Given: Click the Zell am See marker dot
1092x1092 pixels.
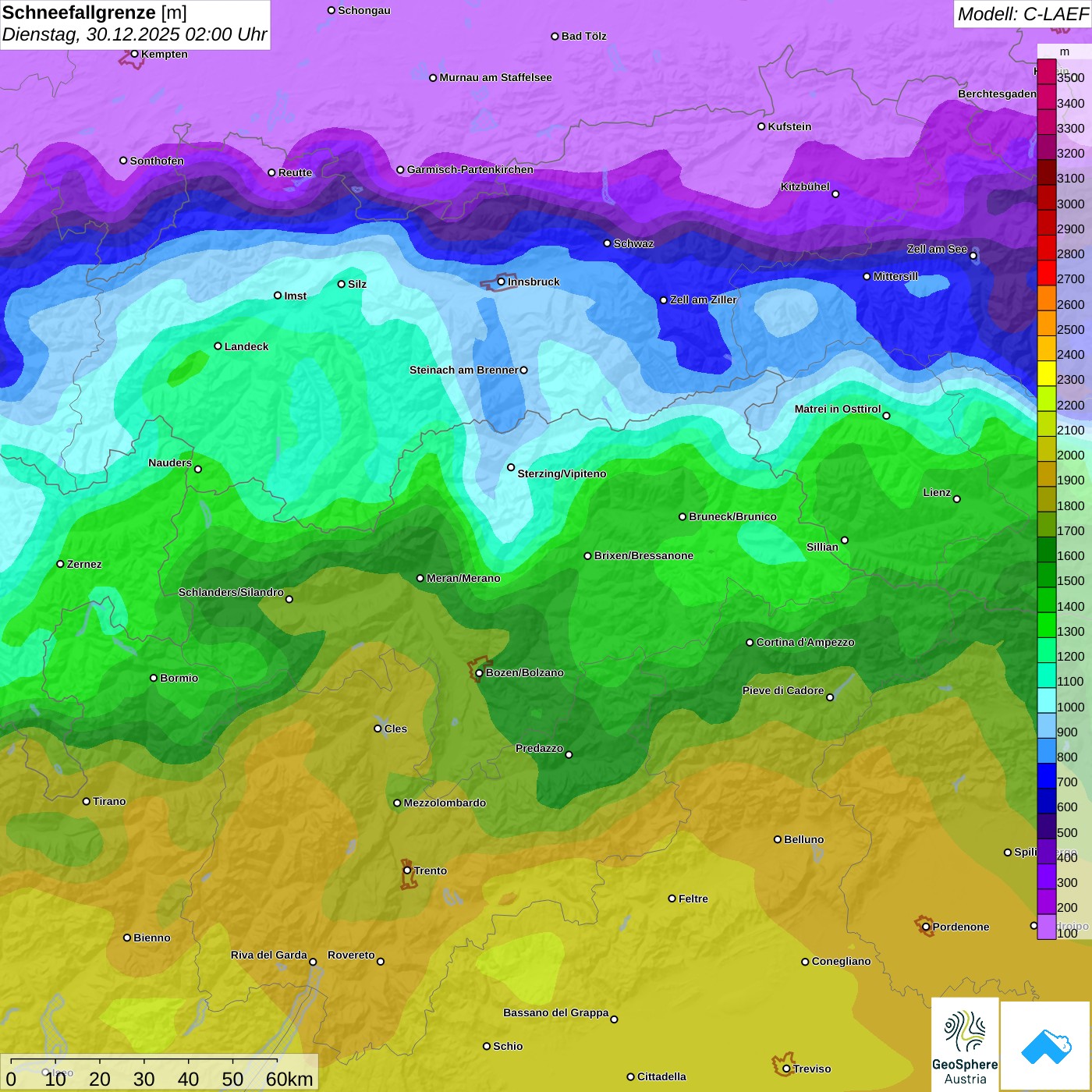Looking at the screenshot, I should point(973,256).
